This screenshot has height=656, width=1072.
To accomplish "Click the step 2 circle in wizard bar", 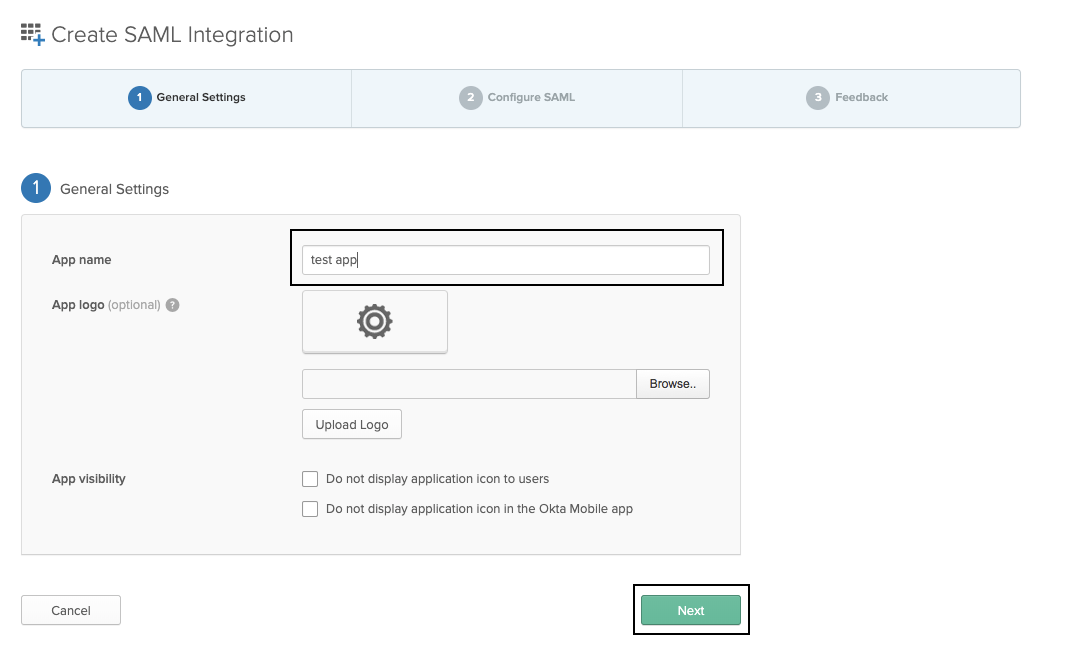I will click(470, 98).
